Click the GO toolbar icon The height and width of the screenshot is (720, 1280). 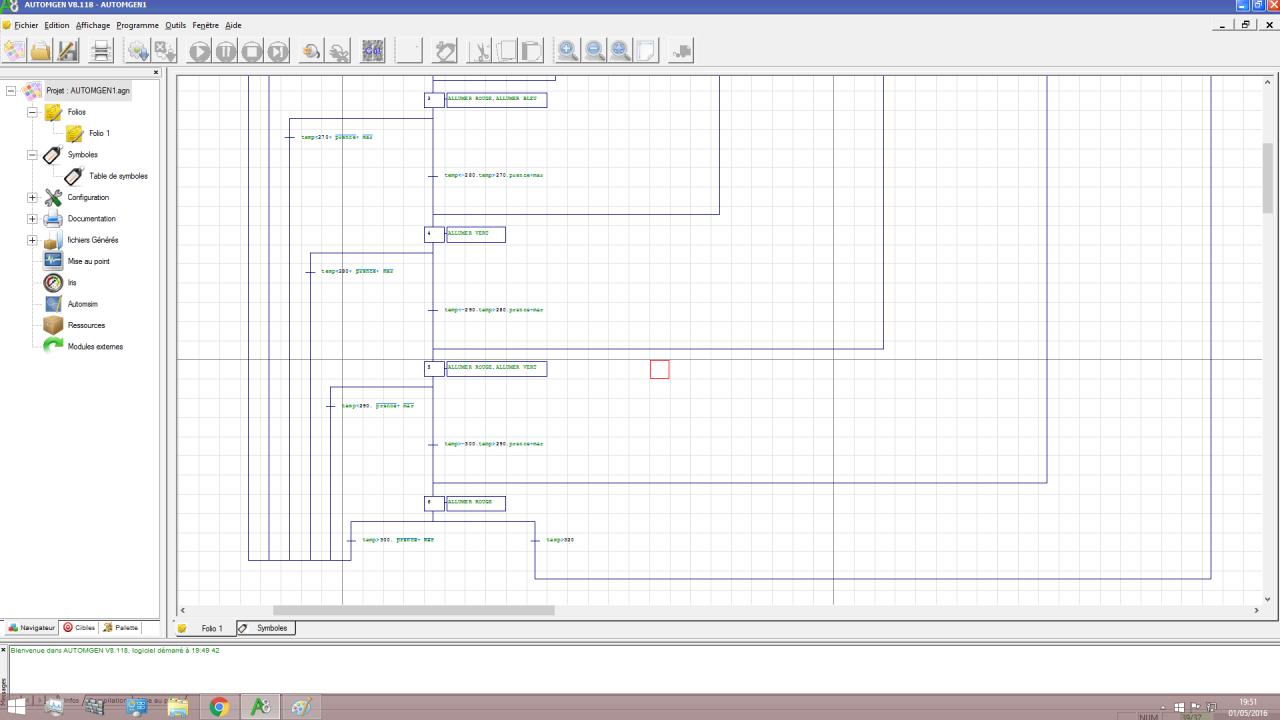coord(373,50)
